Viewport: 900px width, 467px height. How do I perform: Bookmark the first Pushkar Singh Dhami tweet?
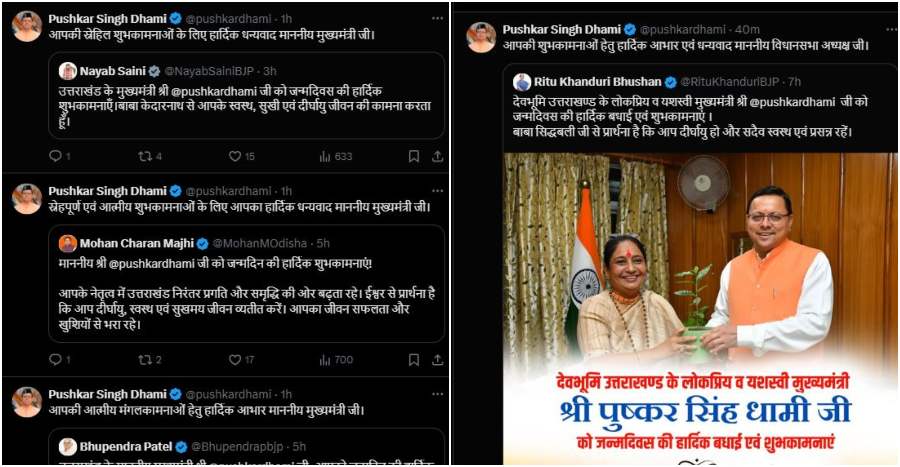(414, 156)
